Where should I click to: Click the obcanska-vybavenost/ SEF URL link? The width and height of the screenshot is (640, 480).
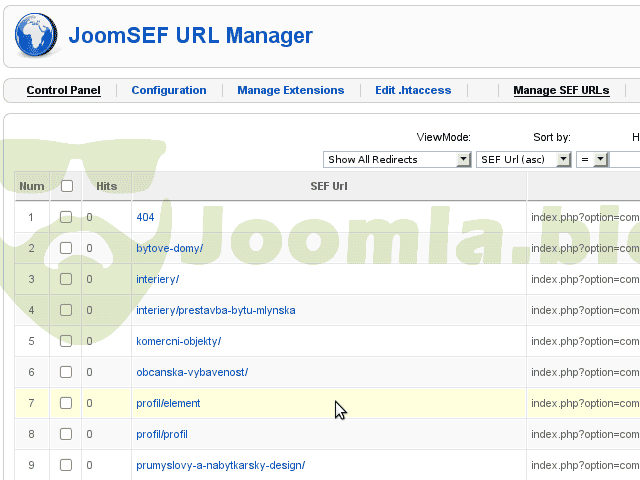click(x=192, y=372)
